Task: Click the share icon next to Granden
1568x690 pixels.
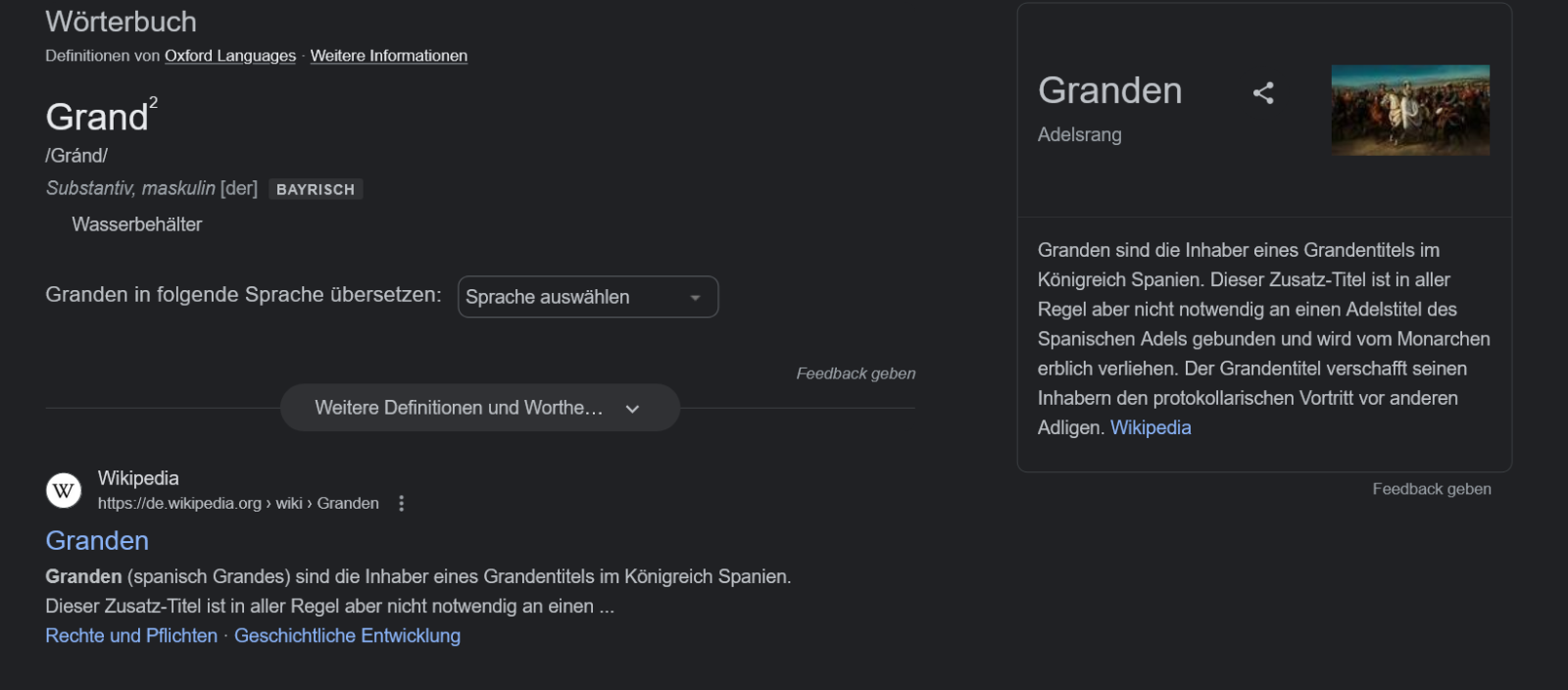Action: click(x=1263, y=93)
